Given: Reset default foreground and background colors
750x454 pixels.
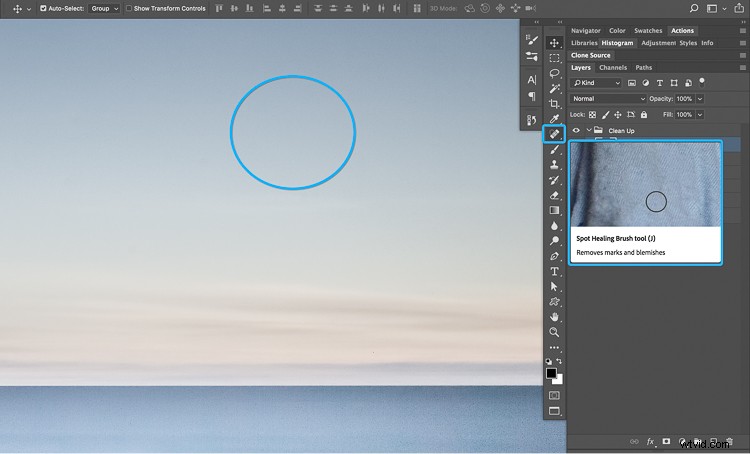Looking at the screenshot, I should [549, 362].
